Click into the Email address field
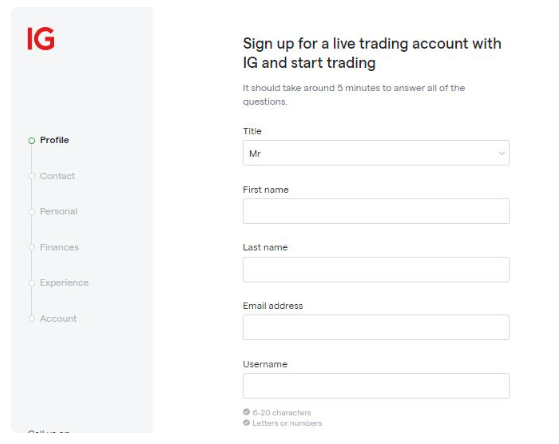The height and width of the screenshot is (444, 559). point(376,327)
